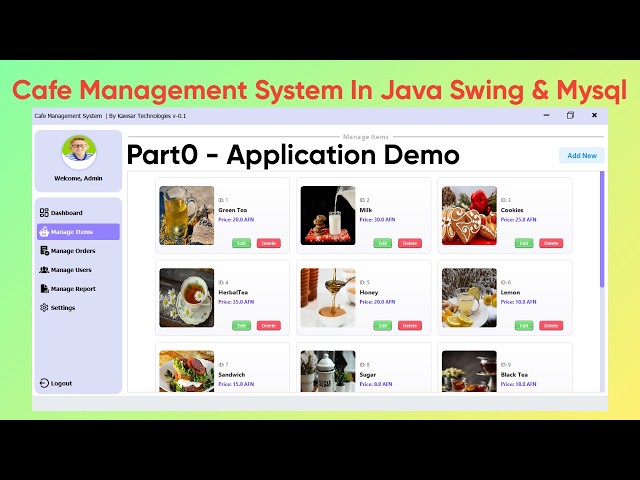The width and height of the screenshot is (640, 480).
Task: Delete the HerbalTea item
Action: 269,326
